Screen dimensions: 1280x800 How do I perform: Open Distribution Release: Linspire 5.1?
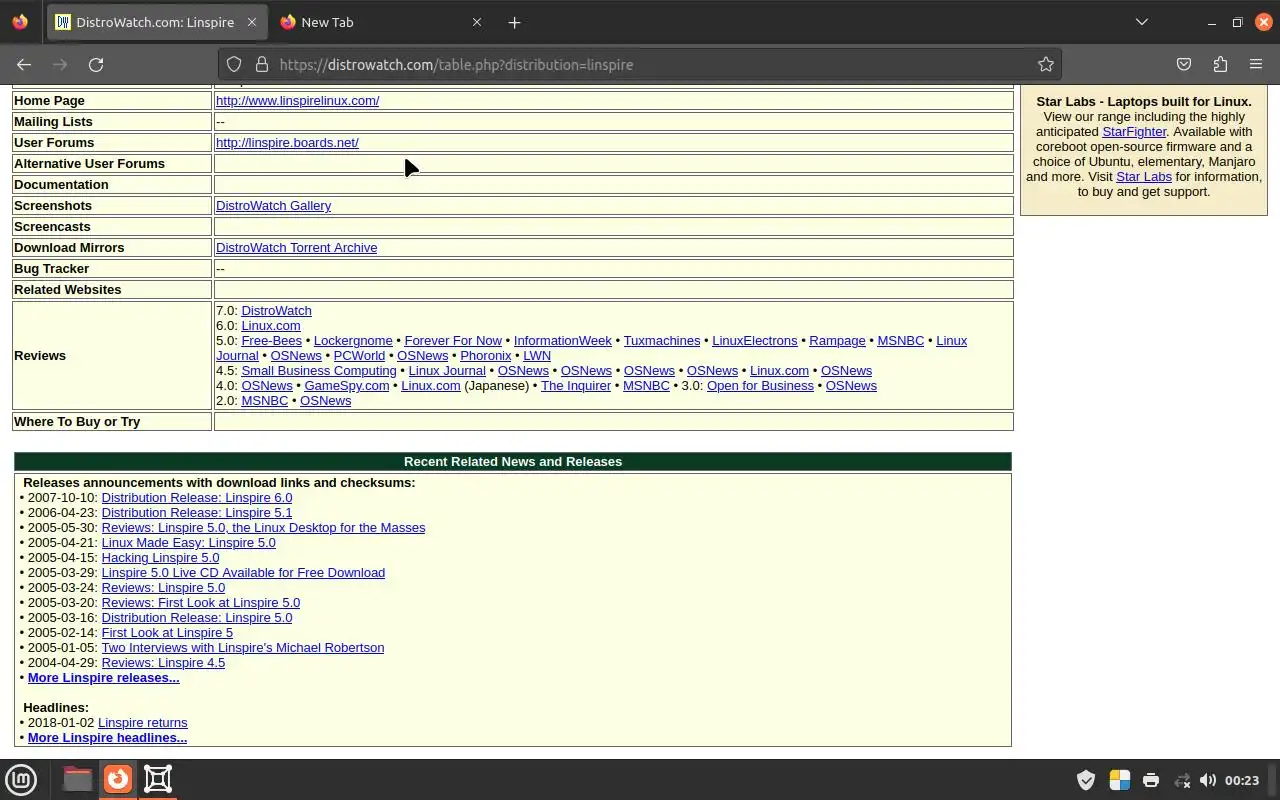[197, 513]
